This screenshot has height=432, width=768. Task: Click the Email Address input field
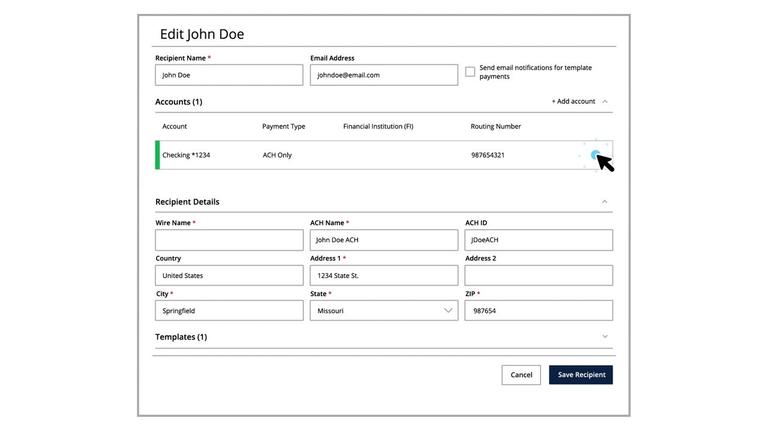[384, 75]
